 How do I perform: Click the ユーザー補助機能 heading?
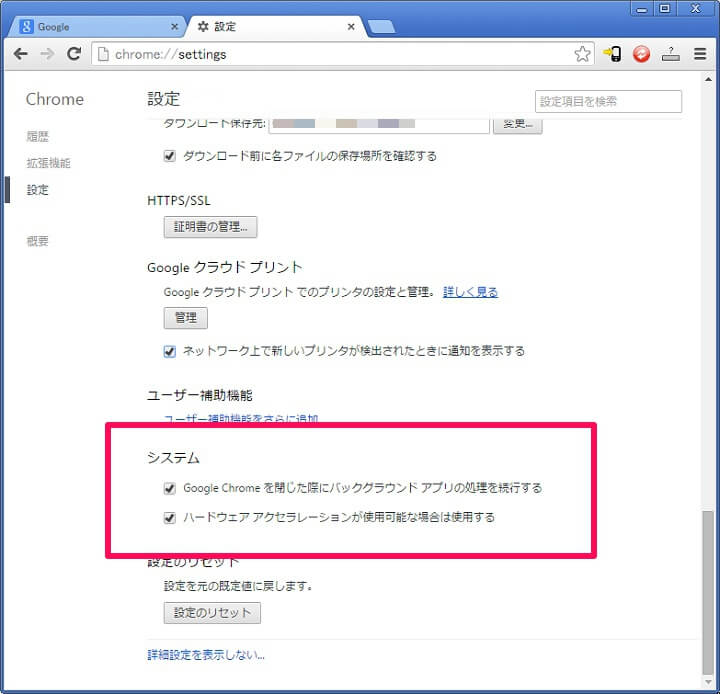click(x=200, y=395)
